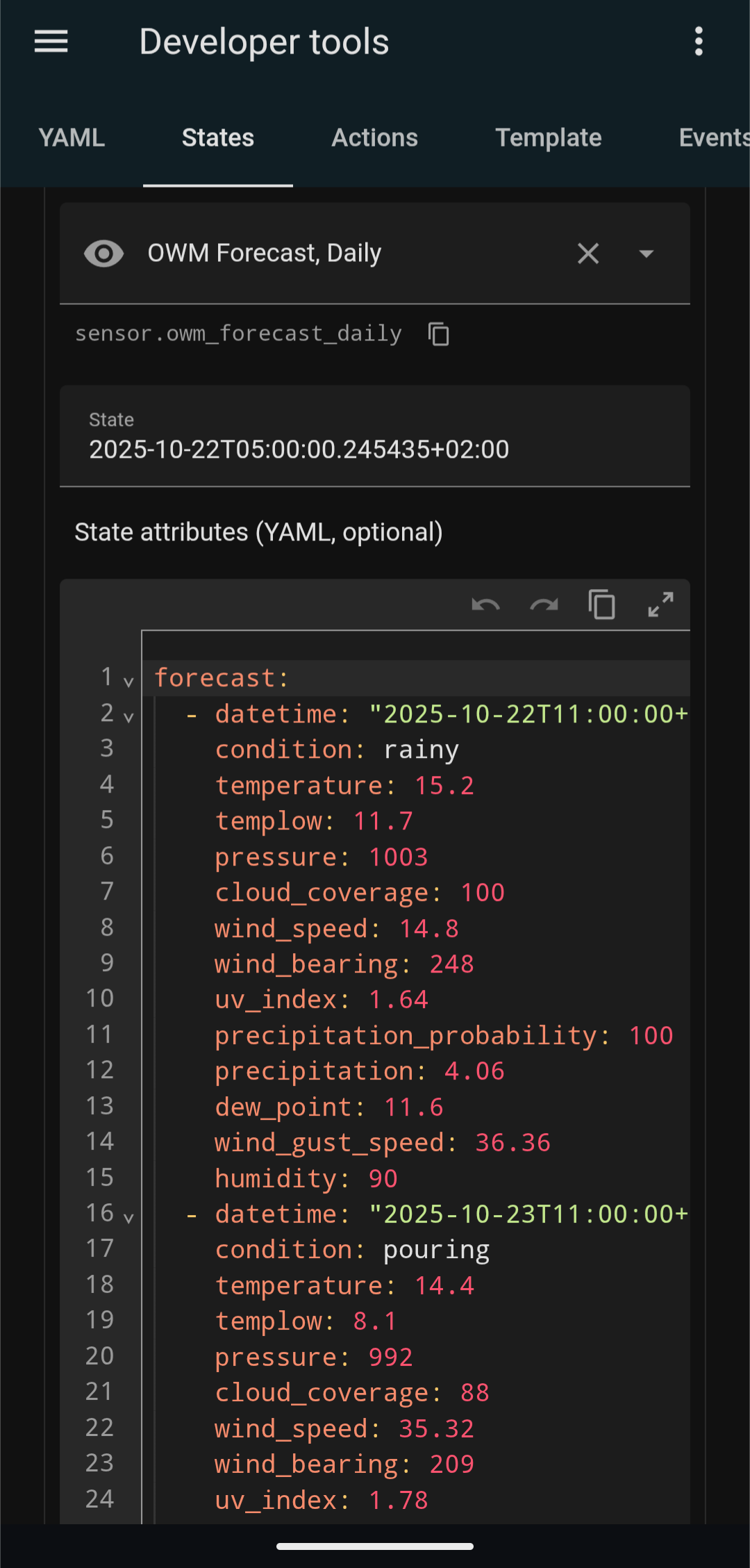Screen dimensions: 750x1568
Task: Undo the last YAML editor change
Action: [485, 604]
